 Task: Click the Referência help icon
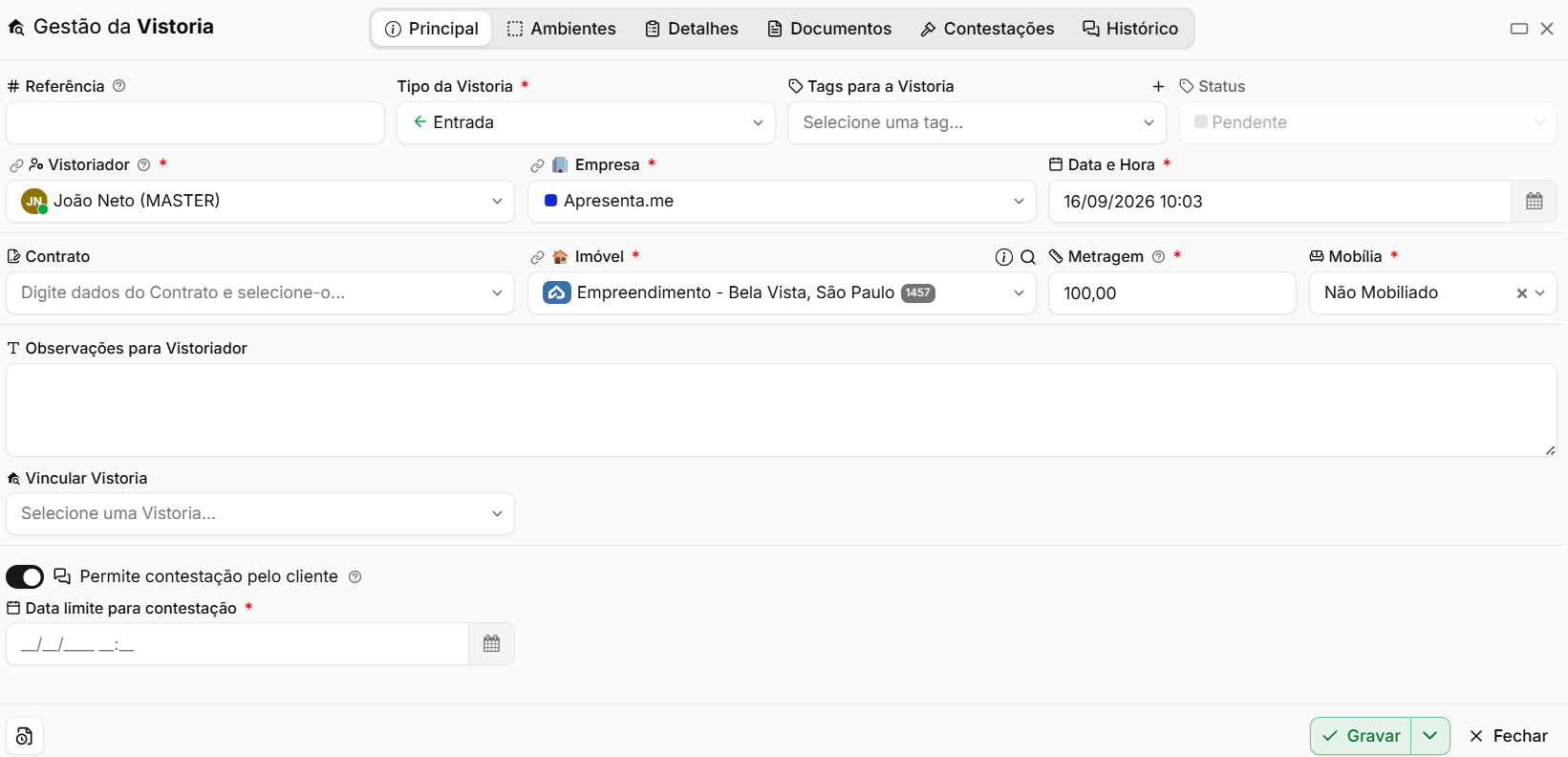(119, 86)
